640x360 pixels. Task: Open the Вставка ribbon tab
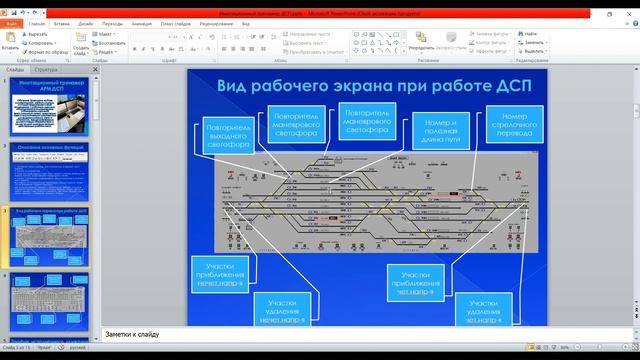click(62, 24)
